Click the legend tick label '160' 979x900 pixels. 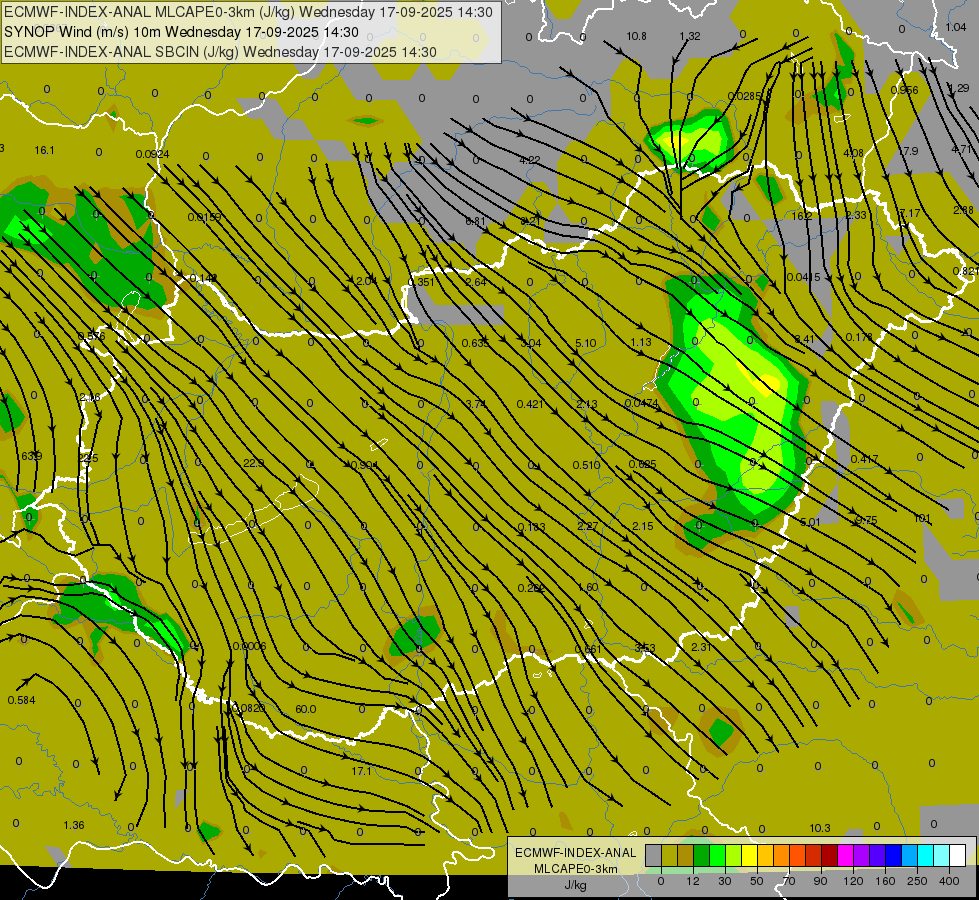coord(885,881)
